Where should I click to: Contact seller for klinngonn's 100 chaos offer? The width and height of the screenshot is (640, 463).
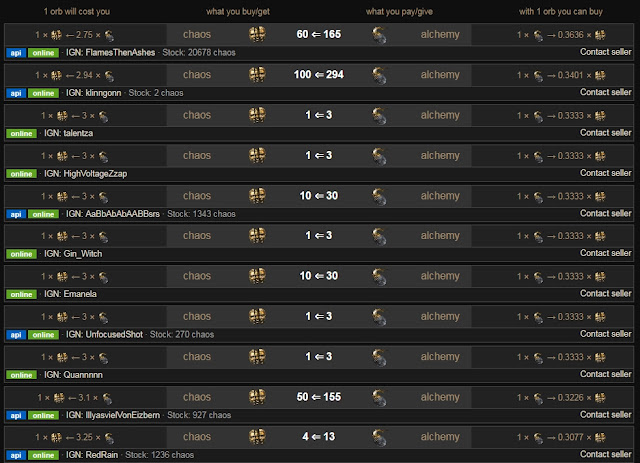[606, 93]
